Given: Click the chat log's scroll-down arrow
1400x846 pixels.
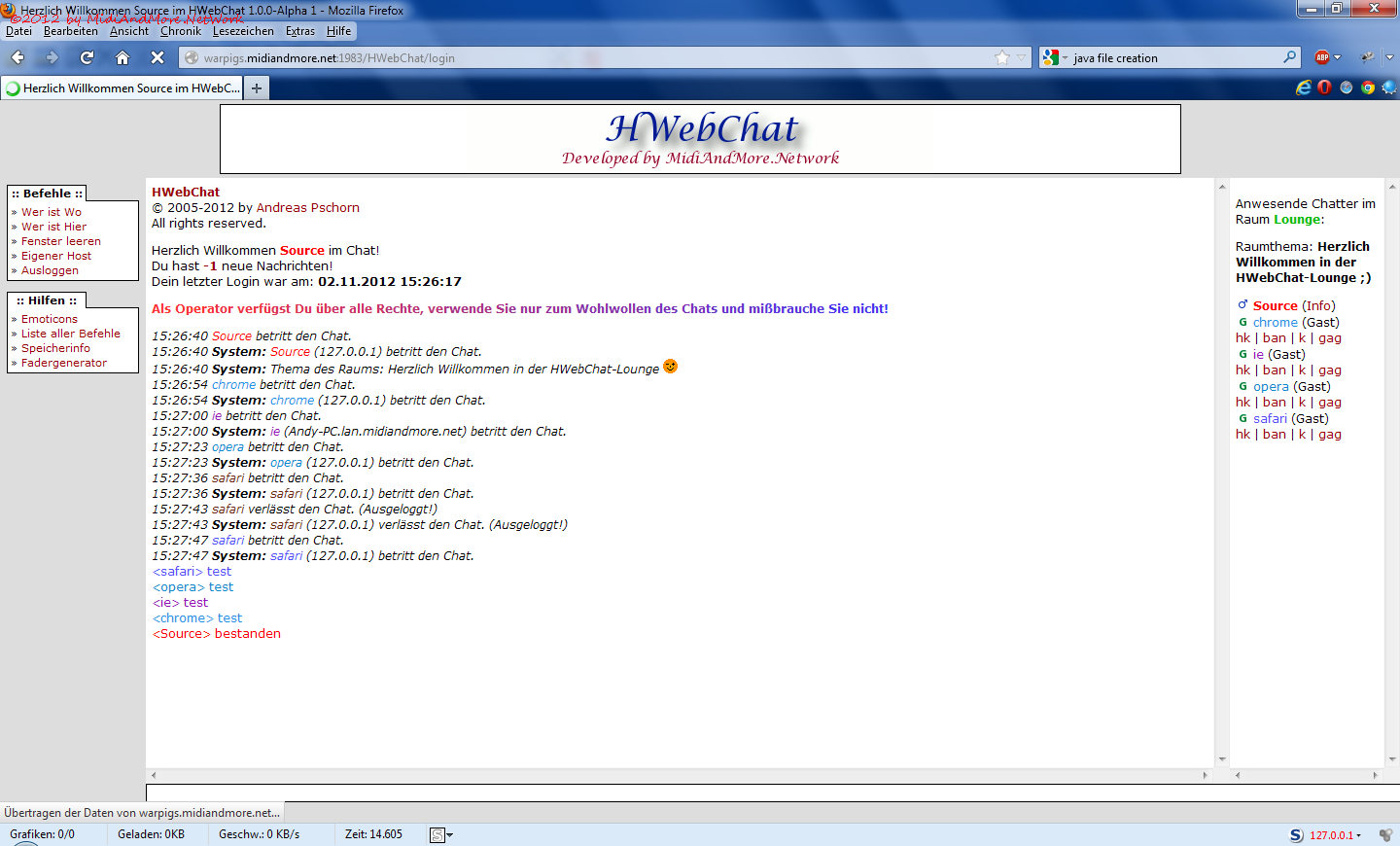Looking at the screenshot, I should pos(1222,759).
